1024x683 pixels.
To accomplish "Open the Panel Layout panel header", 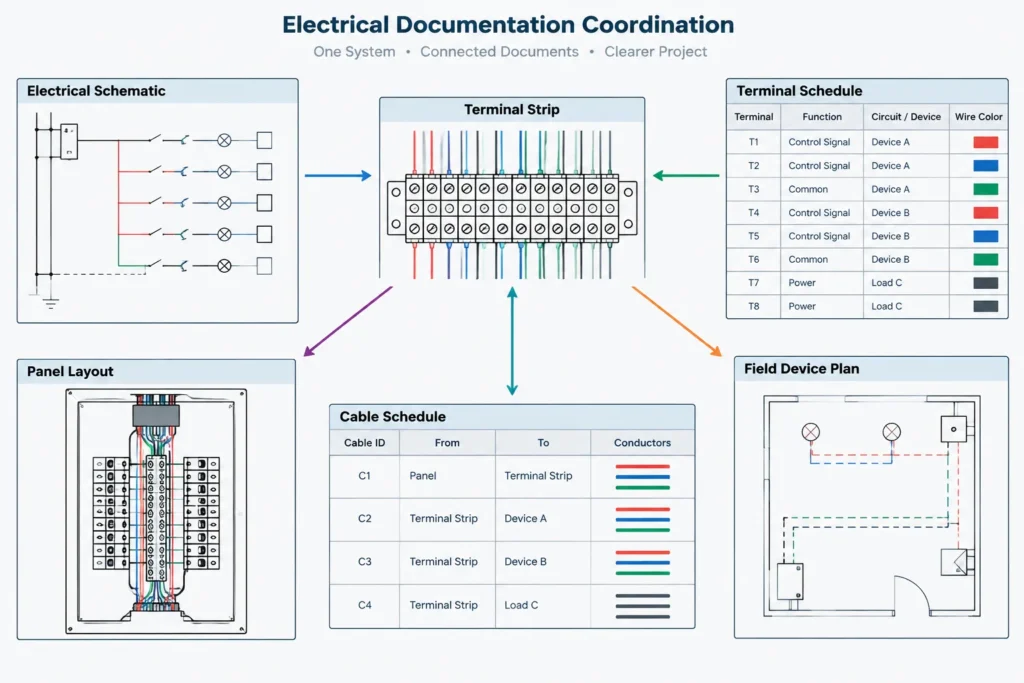I will click(156, 372).
